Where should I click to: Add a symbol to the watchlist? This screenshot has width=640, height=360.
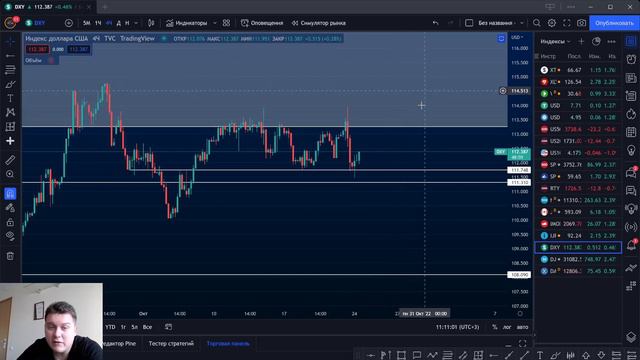coord(581,42)
